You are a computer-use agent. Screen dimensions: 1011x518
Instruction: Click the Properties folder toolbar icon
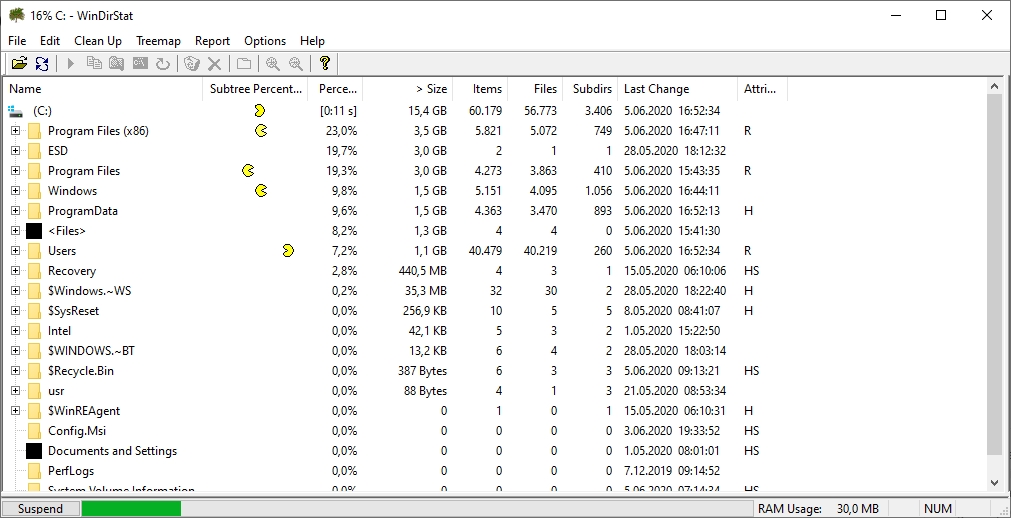pyautogui.click(x=244, y=63)
